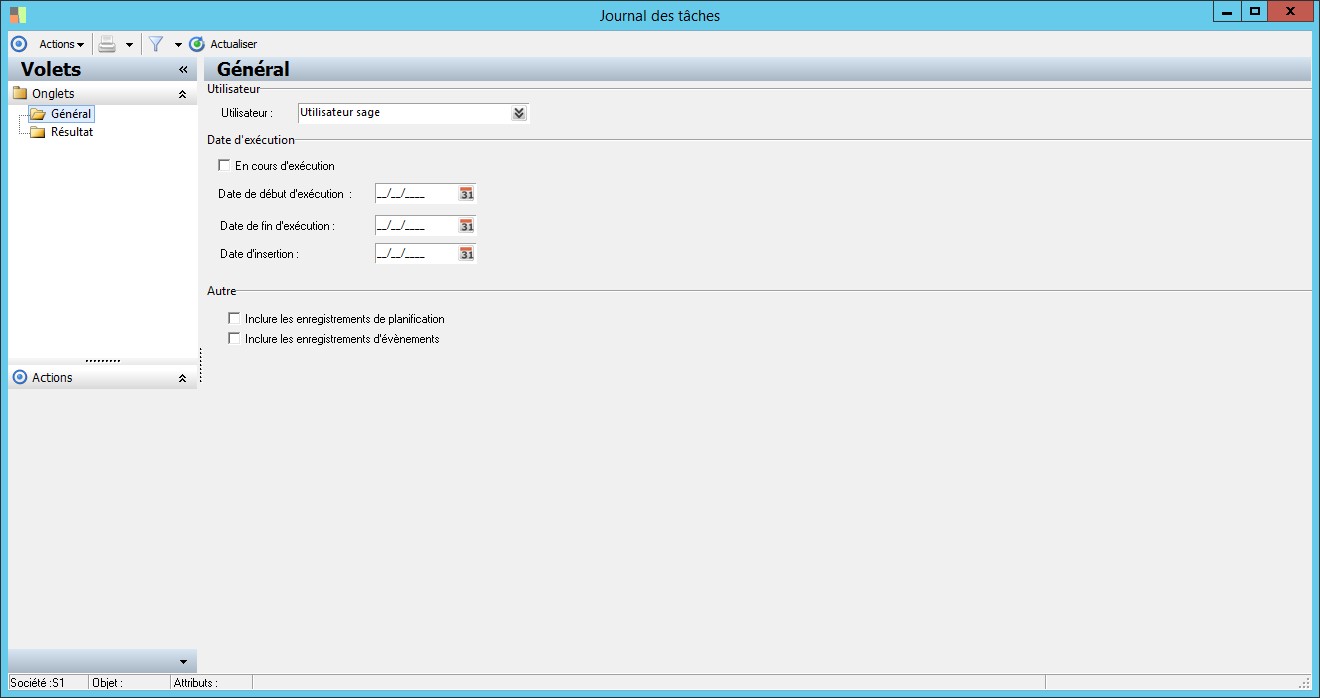This screenshot has width=1320, height=698.
Task: Click the Actions panel circular icon
Action: tap(20, 377)
